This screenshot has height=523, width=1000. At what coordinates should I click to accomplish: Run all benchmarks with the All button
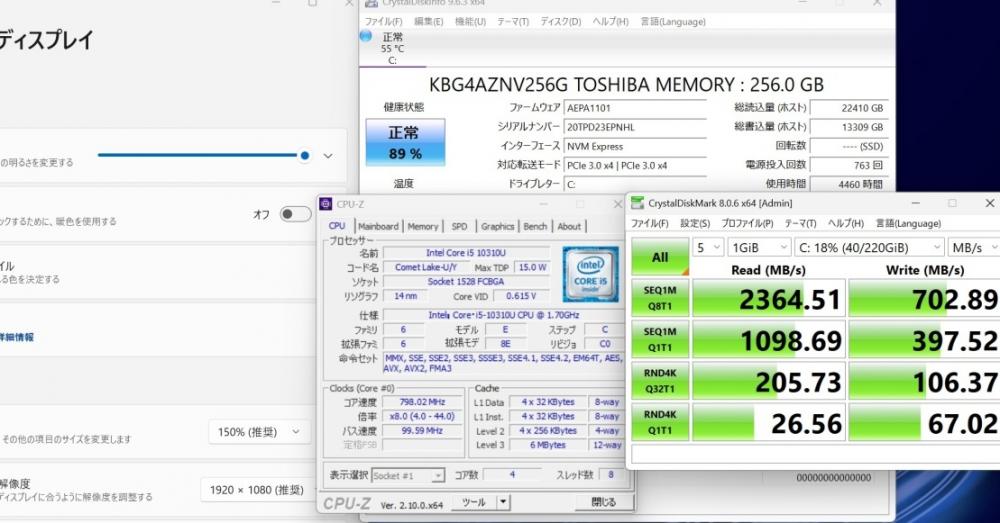(660, 257)
